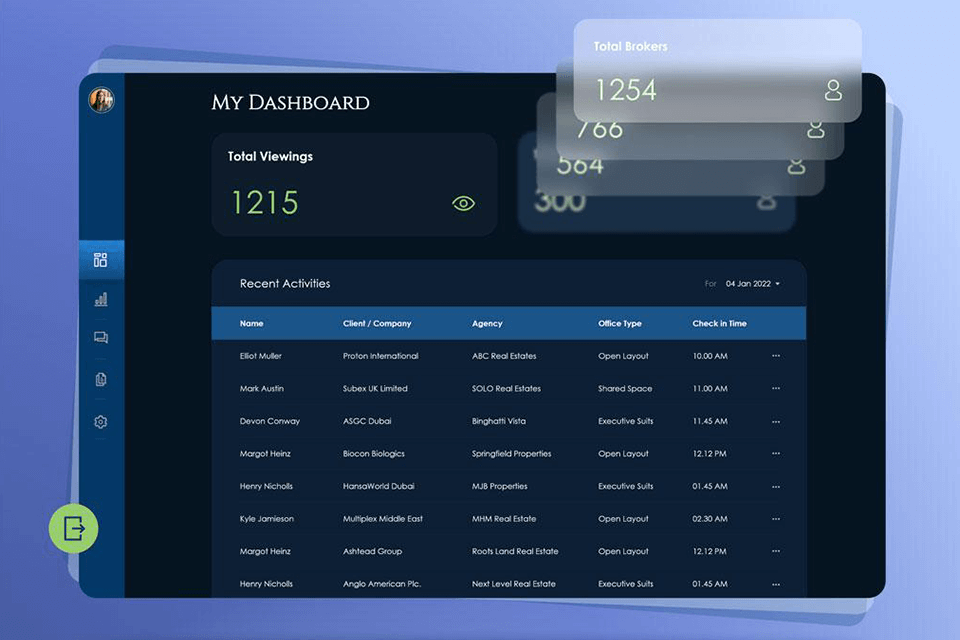
Task: Click Biocon Biologics company cell
Action: 374,454
